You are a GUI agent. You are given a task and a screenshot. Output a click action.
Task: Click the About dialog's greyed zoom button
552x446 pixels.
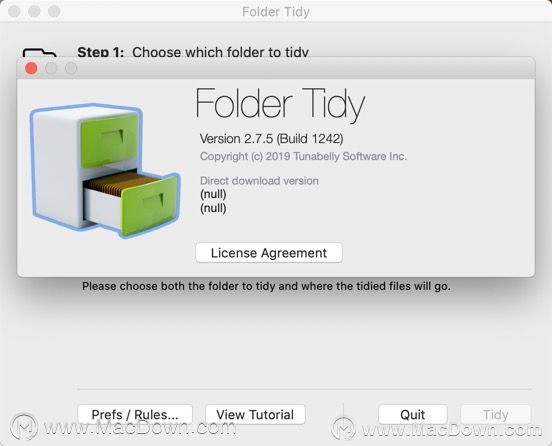[x=71, y=68]
